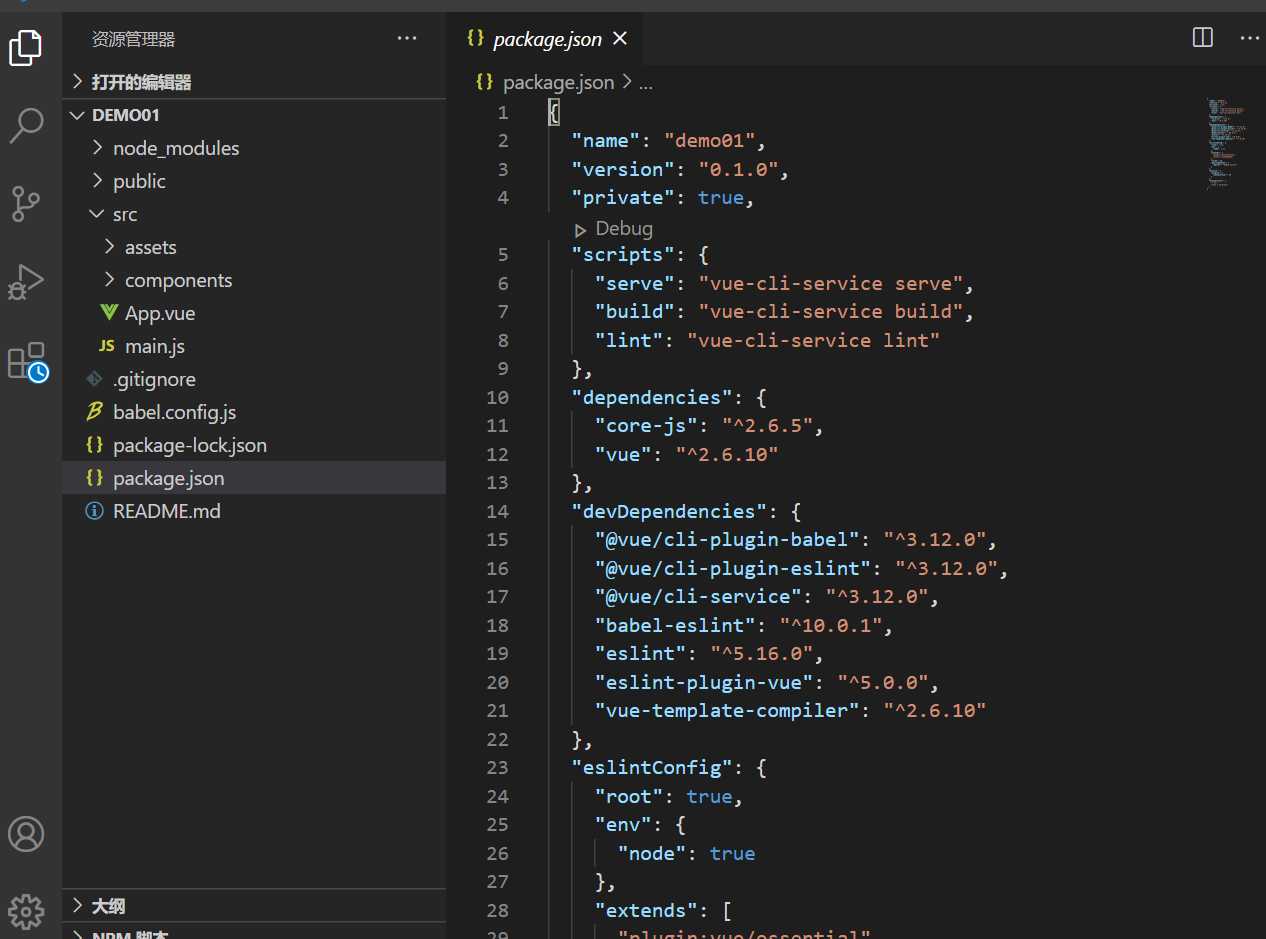
Task: Click the JS icon next to main.js
Action: click(106, 346)
